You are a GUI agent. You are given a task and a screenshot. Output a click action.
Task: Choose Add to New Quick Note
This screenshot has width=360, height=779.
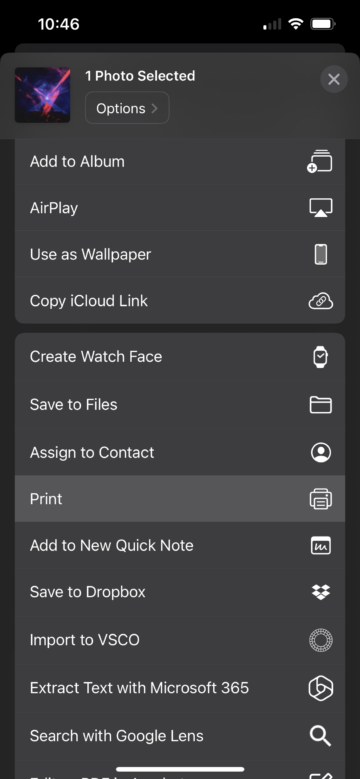point(180,545)
